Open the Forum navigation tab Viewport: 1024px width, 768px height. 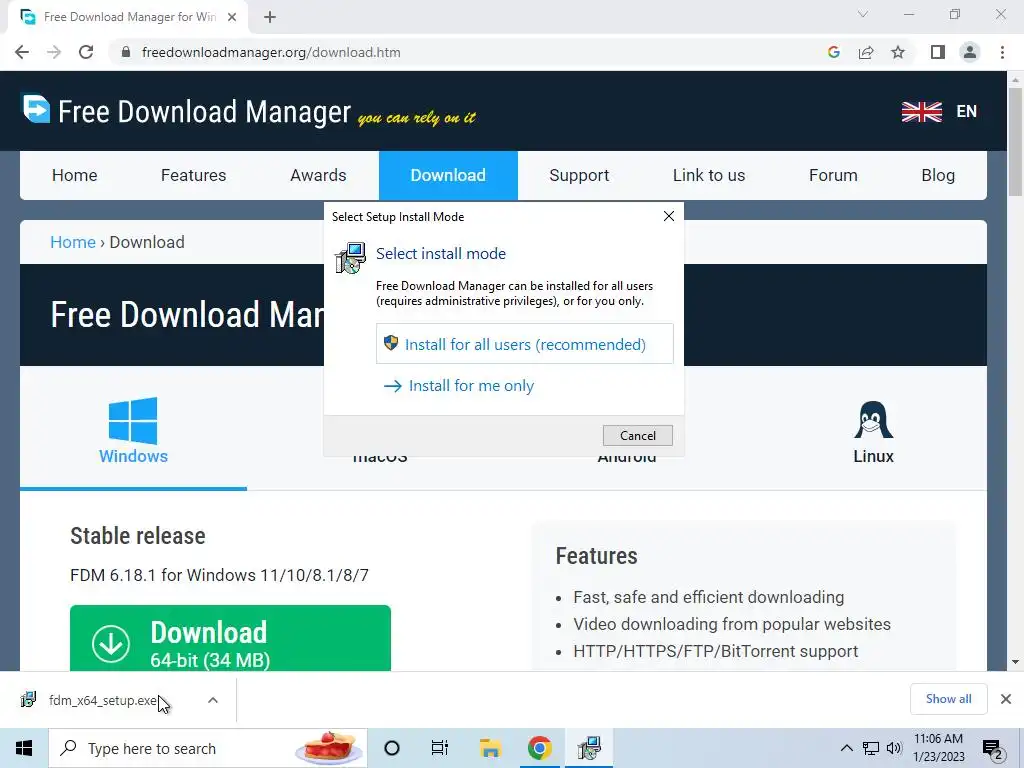point(833,175)
